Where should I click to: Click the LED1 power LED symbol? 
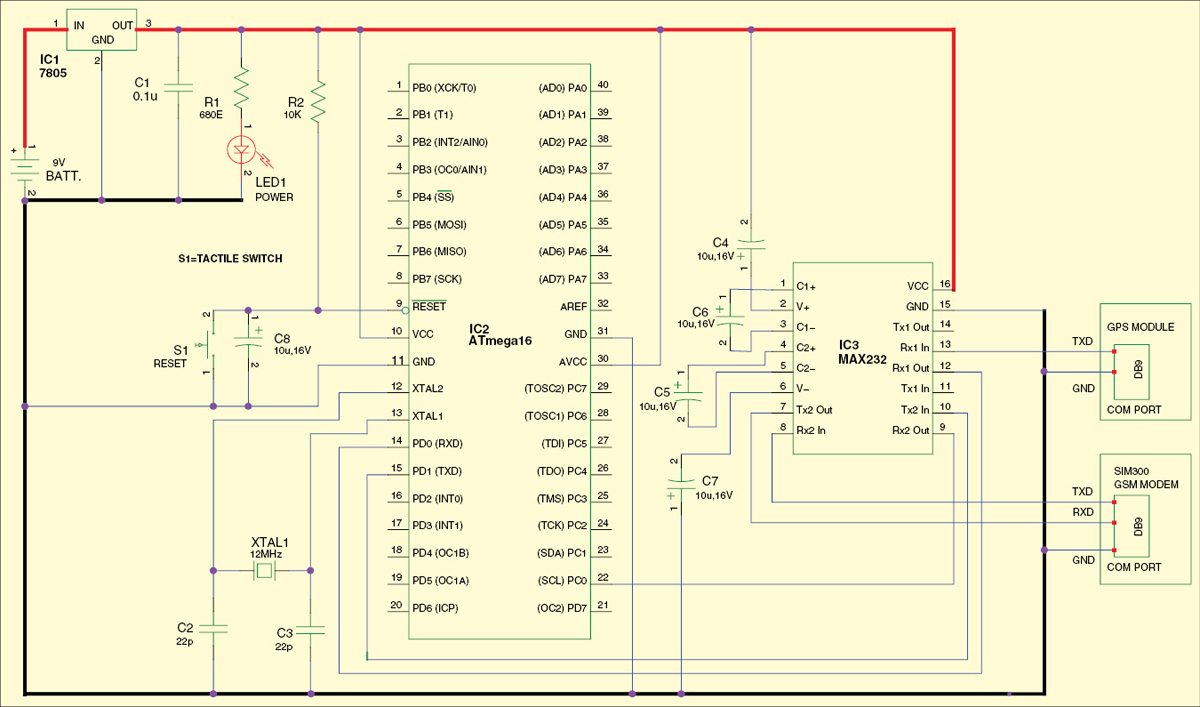[x=241, y=152]
